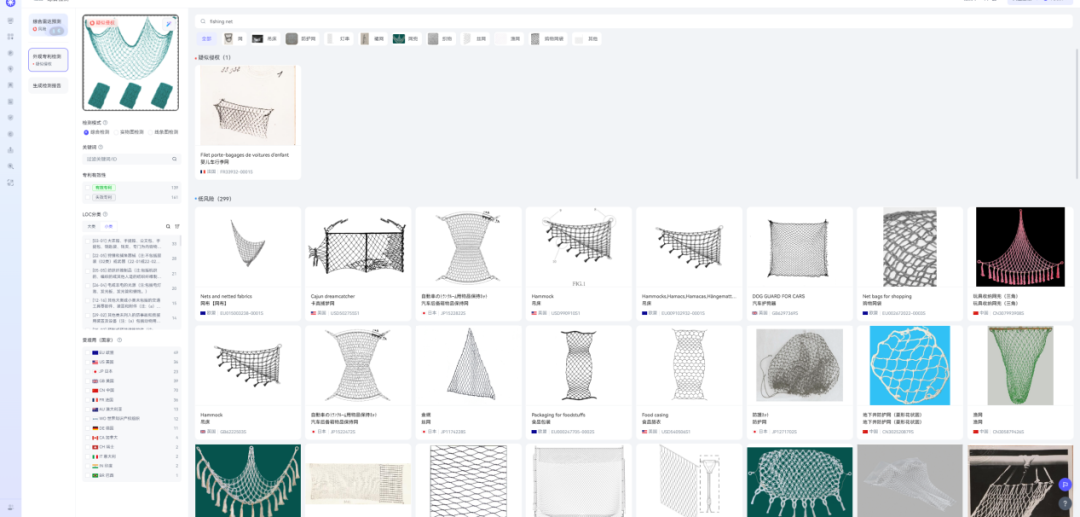Check the FR 法国 office checkbox
The image size is (1080, 517).
(87, 399)
